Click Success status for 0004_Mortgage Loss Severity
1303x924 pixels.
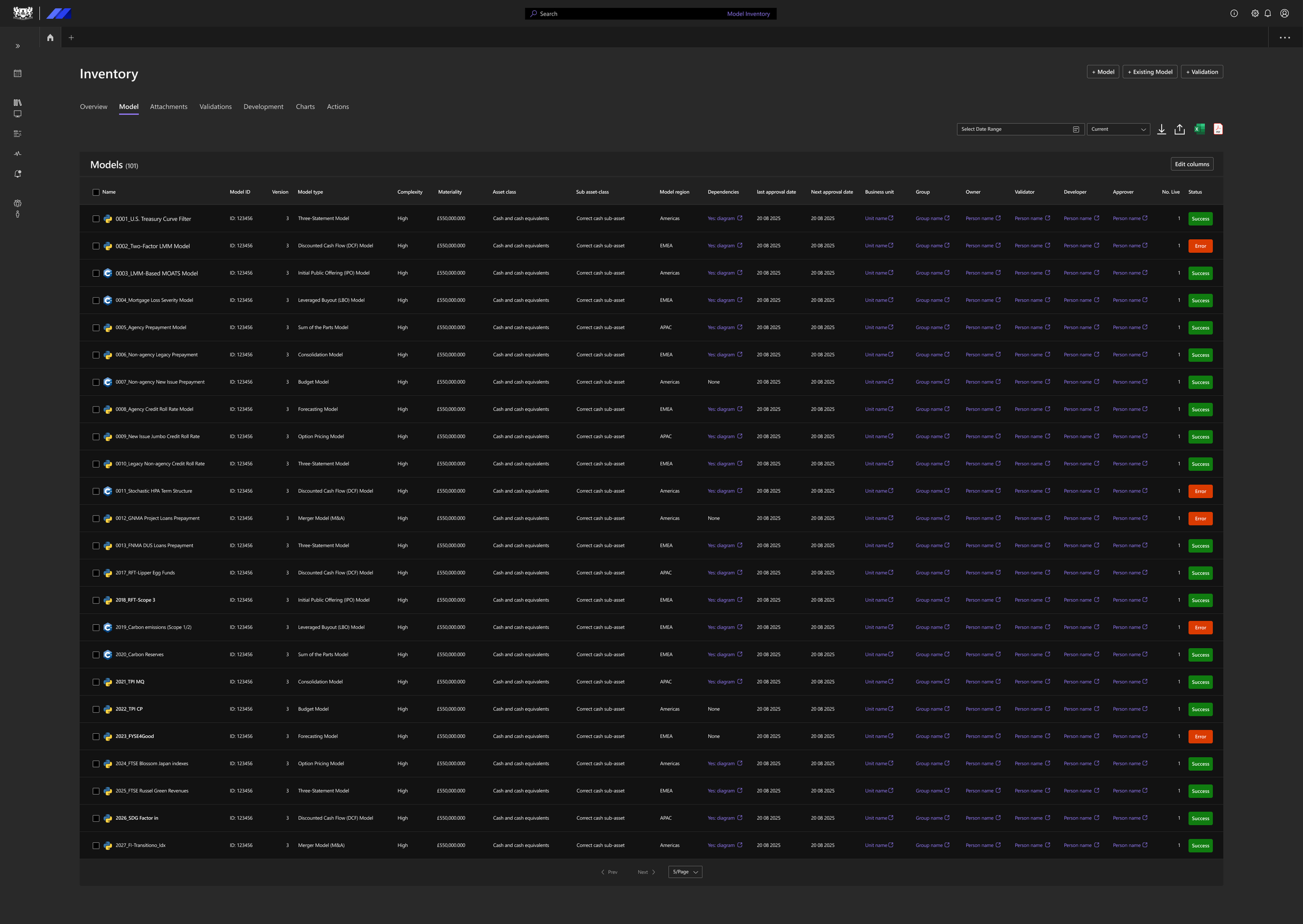1200,300
